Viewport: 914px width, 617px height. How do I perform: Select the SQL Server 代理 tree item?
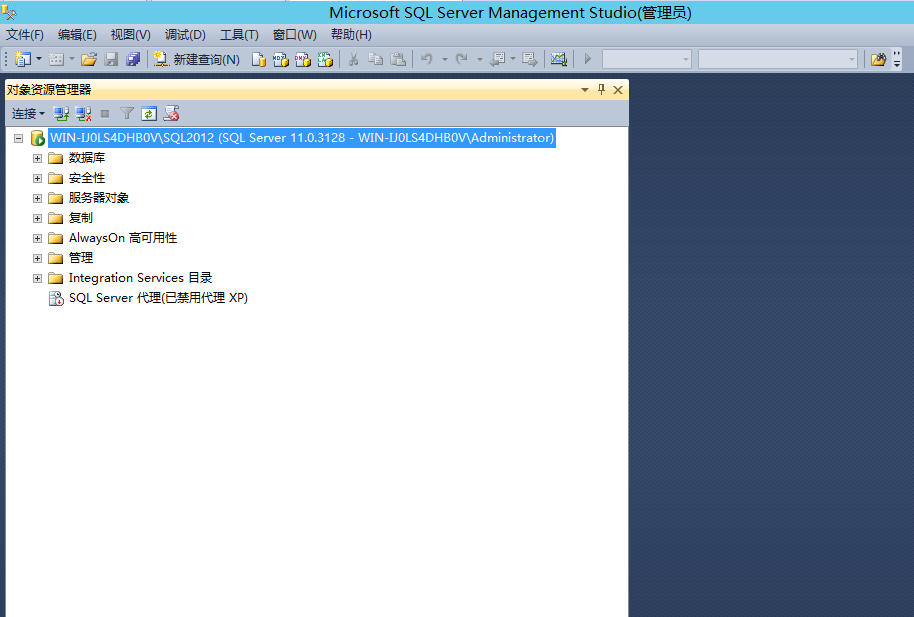155,297
